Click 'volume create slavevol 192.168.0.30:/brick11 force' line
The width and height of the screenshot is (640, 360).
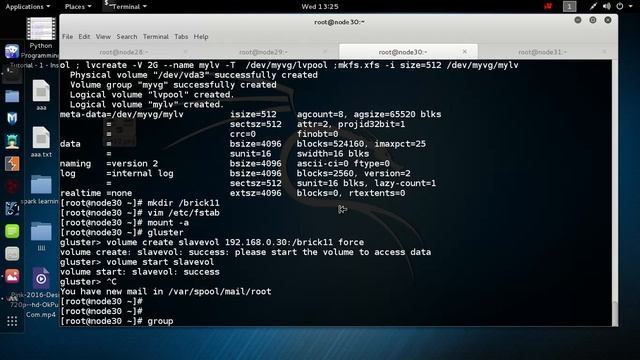(212, 242)
